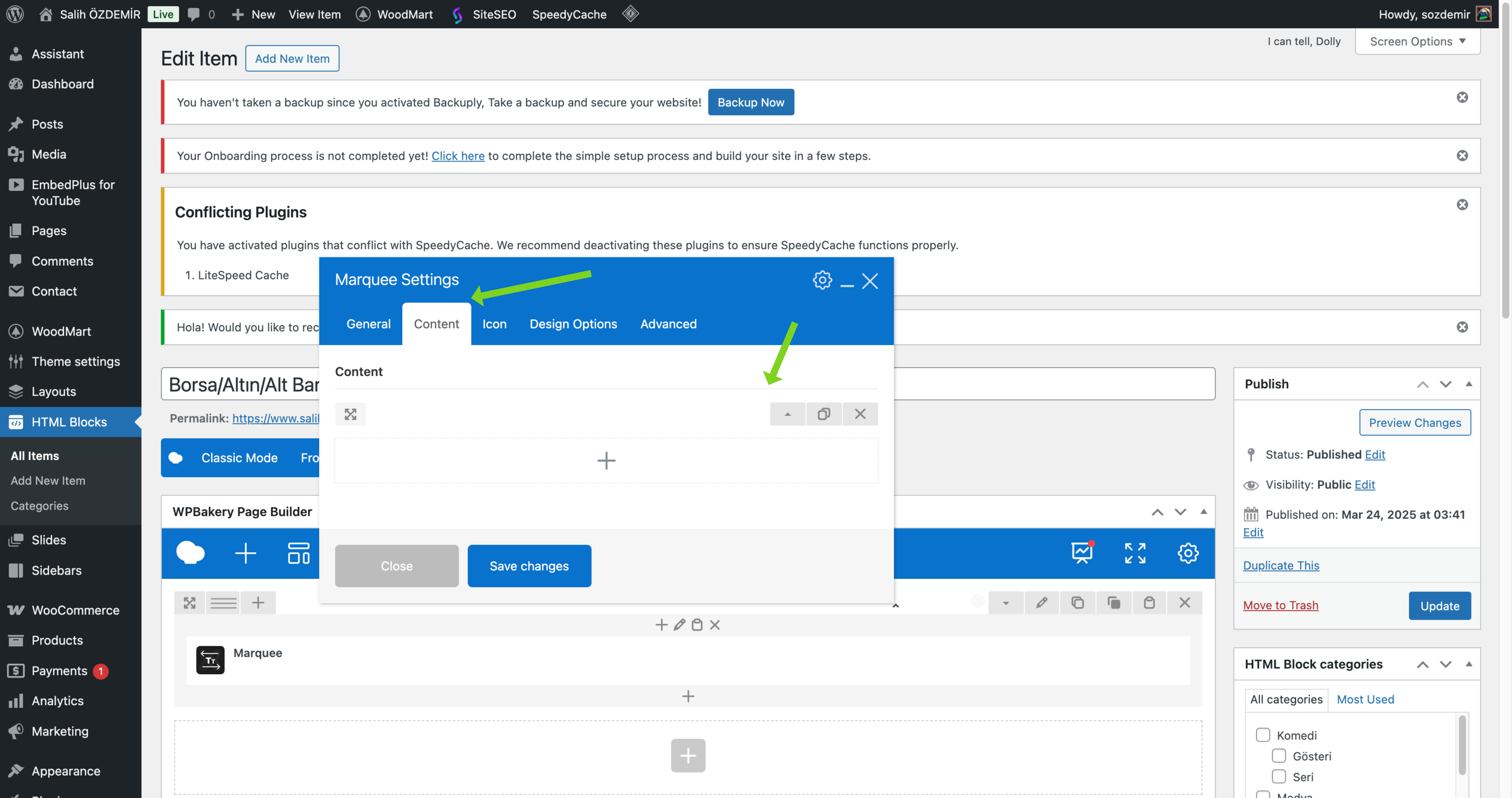Open the row layout lines icon
1512x798 pixels.
pos(224,603)
